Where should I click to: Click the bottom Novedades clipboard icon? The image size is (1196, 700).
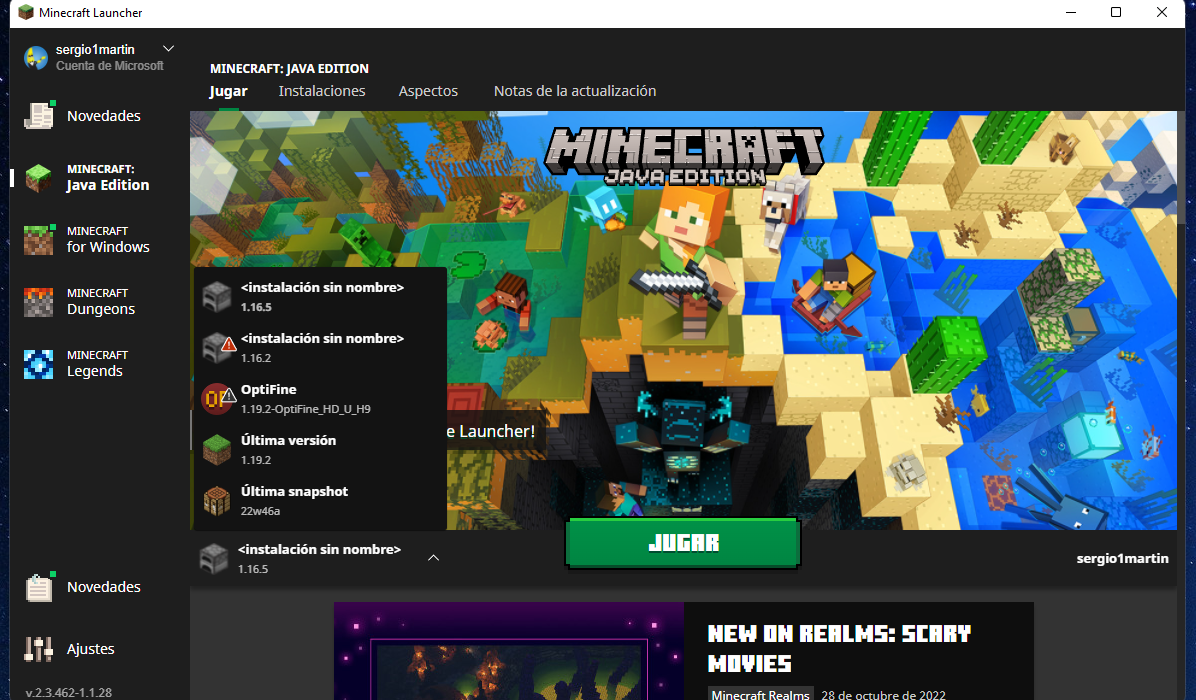[38, 587]
